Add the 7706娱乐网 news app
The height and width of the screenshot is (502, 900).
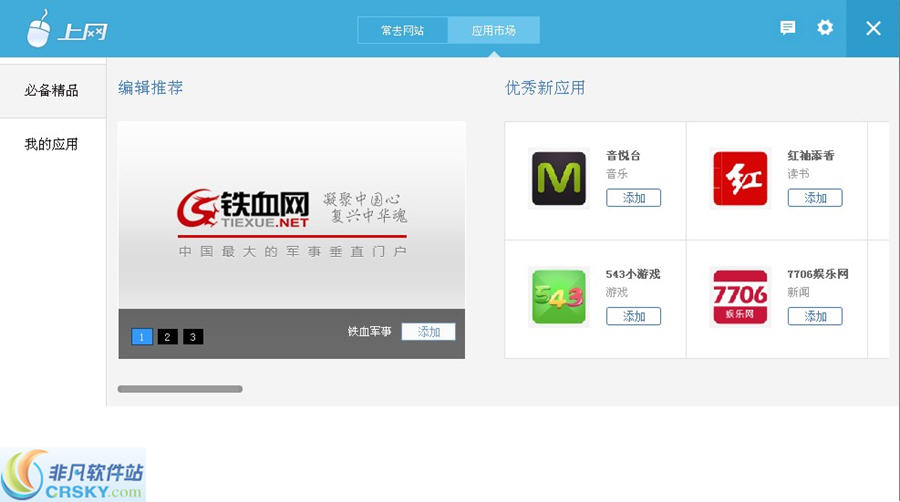click(x=815, y=316)
